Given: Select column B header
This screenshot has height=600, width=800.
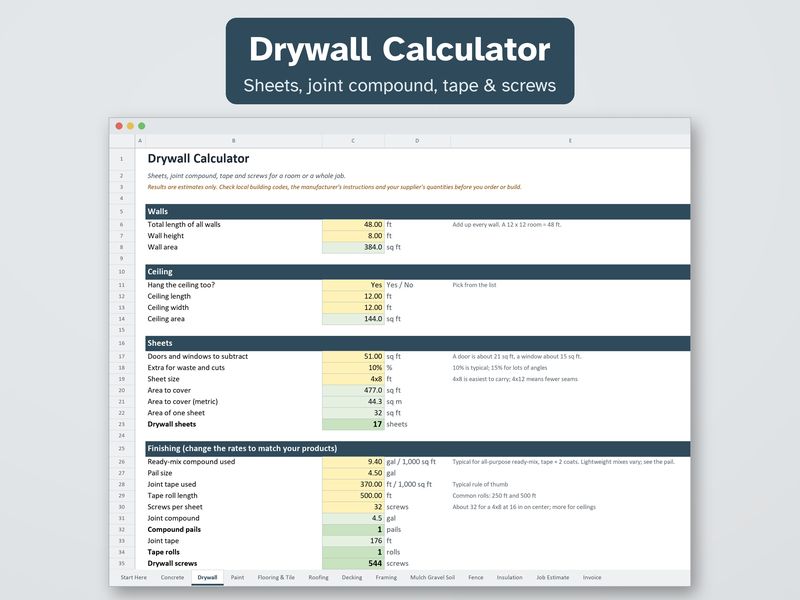Looking at the screenshot, I should click(234, 141).
